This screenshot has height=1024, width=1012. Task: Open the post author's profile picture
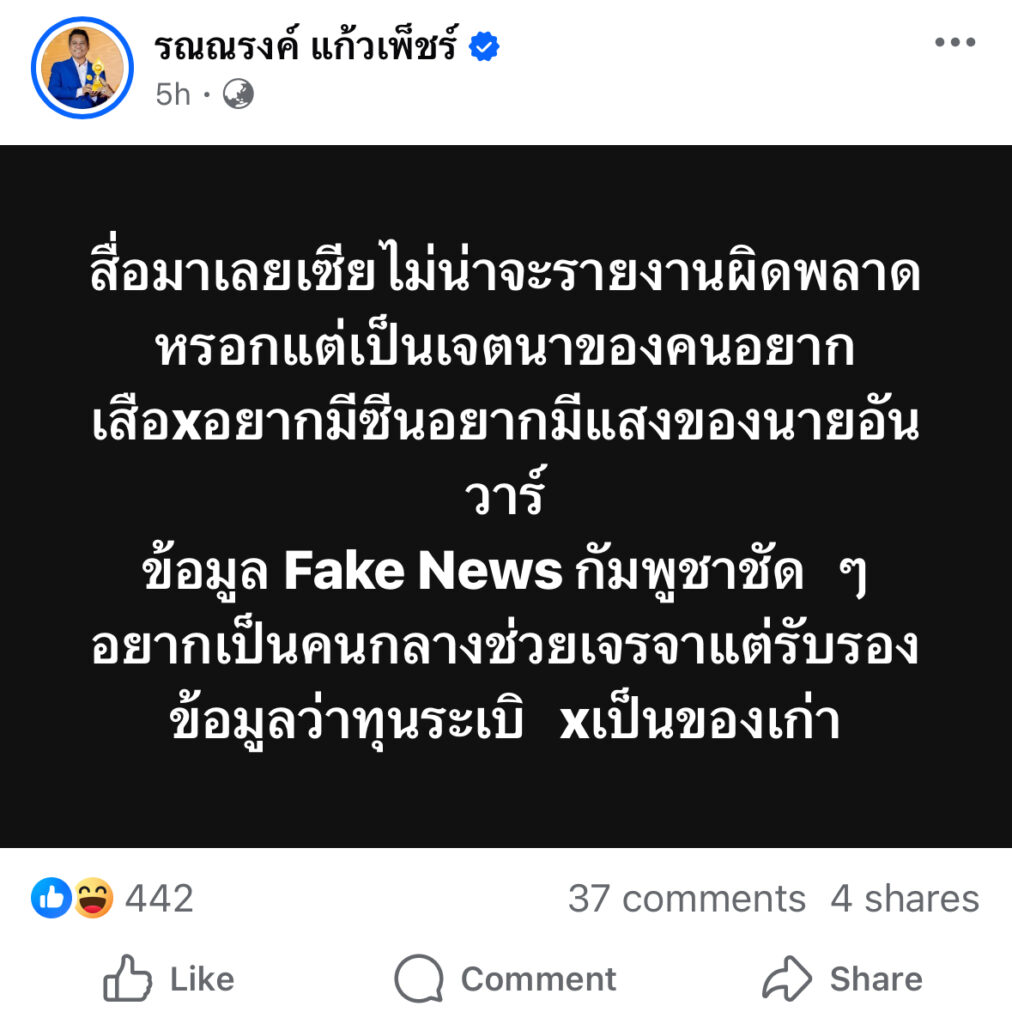(x=82, y=68)
